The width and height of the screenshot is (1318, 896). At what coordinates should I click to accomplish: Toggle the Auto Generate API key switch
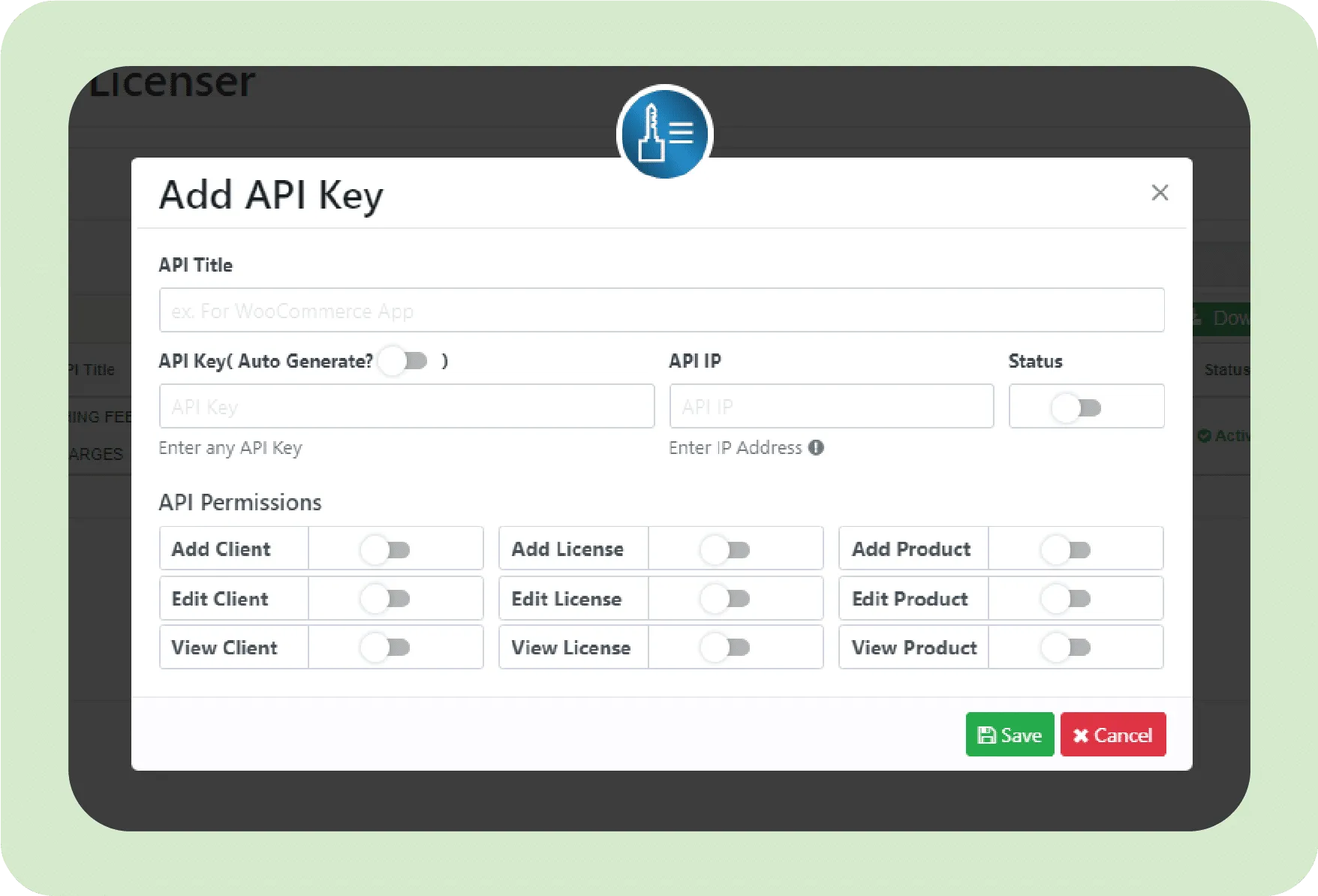[403, 361]
